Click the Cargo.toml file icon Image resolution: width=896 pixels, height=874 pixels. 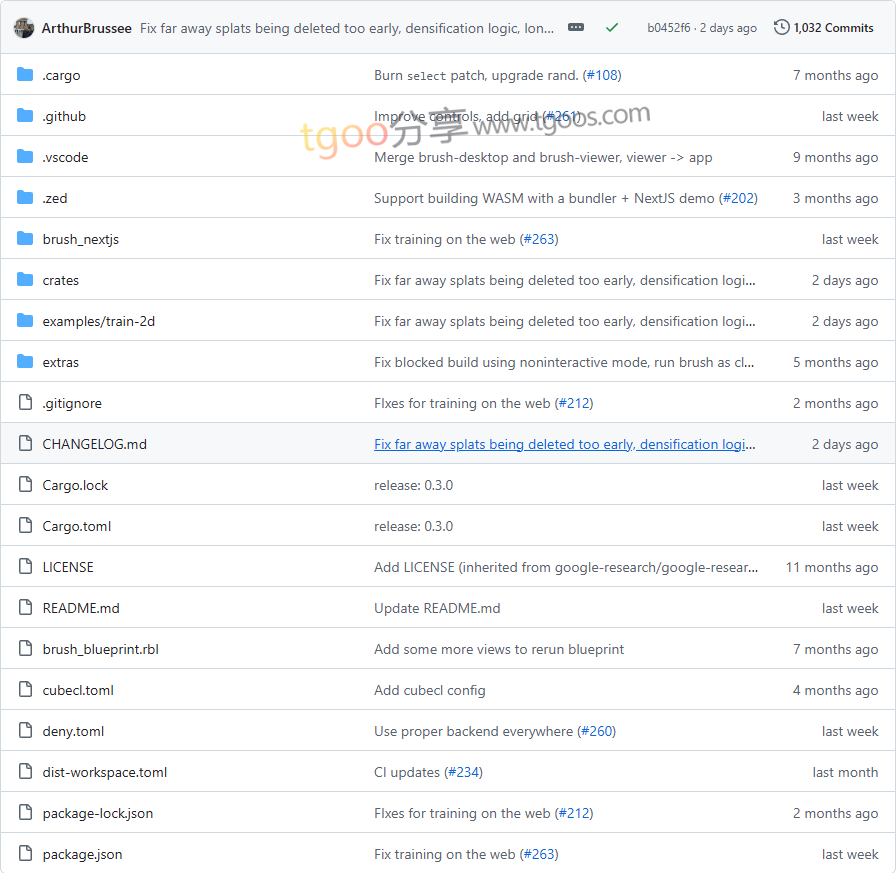pyautogui.click(x=25, y=526)
